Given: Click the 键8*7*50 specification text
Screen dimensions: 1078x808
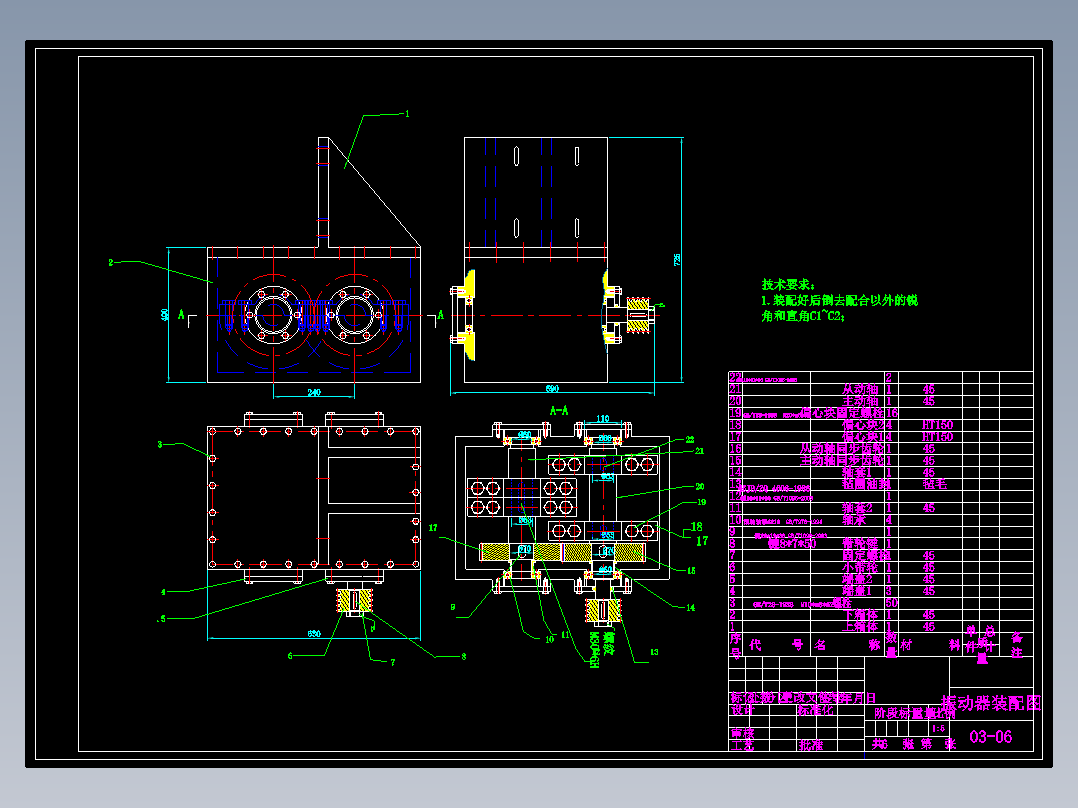Looking at the screenshot, I should tap(792, 543).
